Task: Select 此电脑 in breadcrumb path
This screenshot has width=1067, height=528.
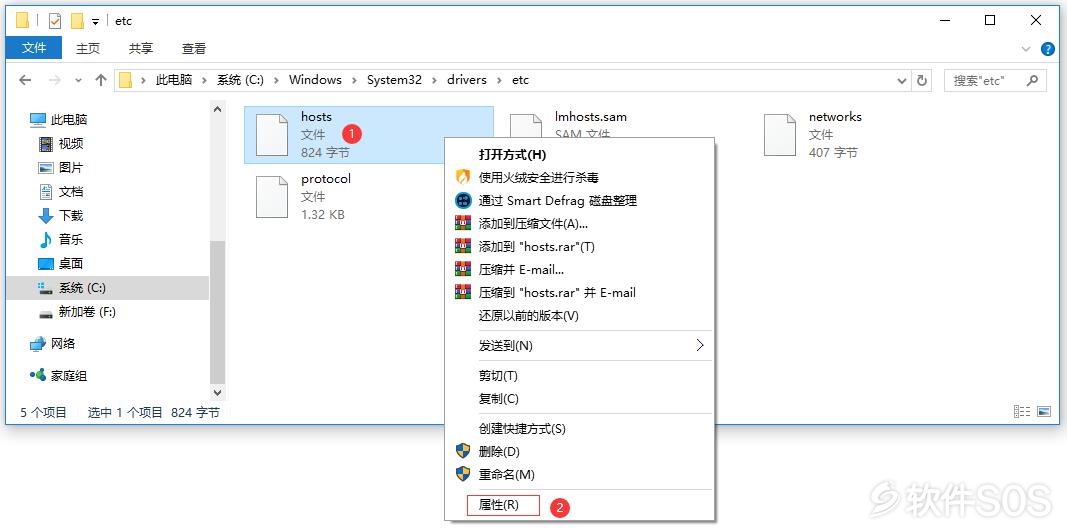Action: [174, 80]
